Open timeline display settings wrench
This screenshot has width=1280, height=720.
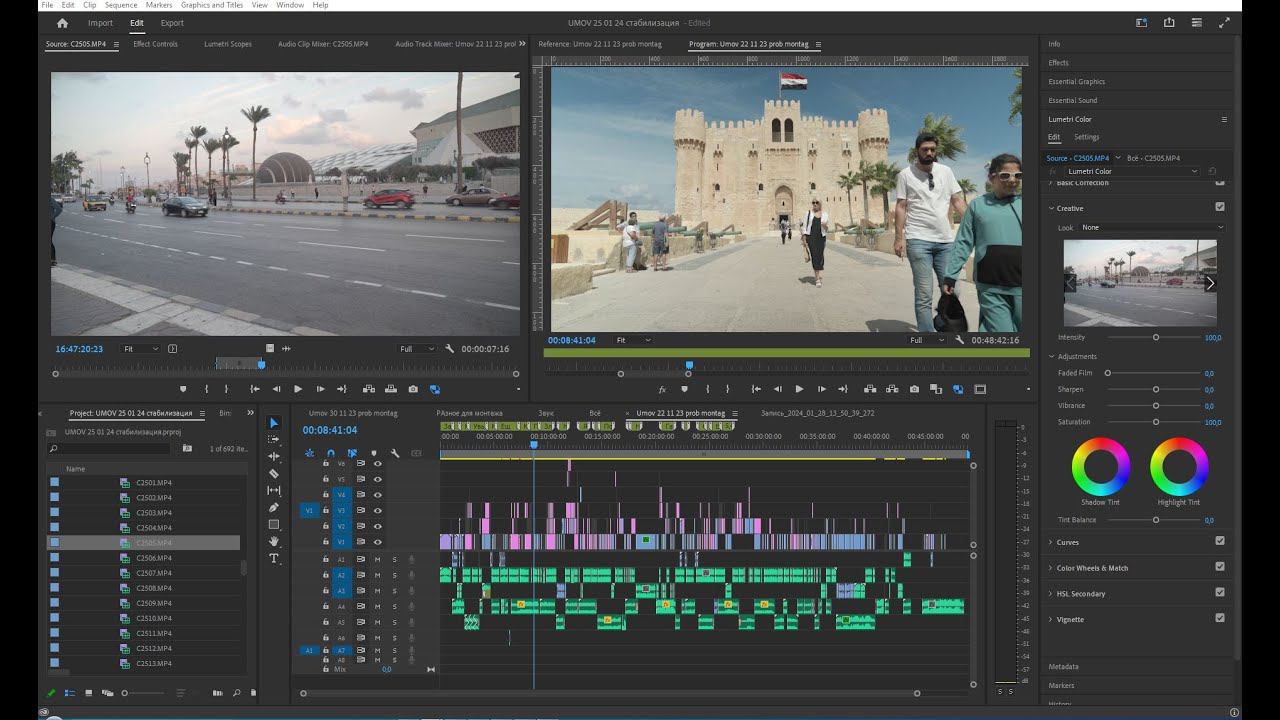coord(395,453)
